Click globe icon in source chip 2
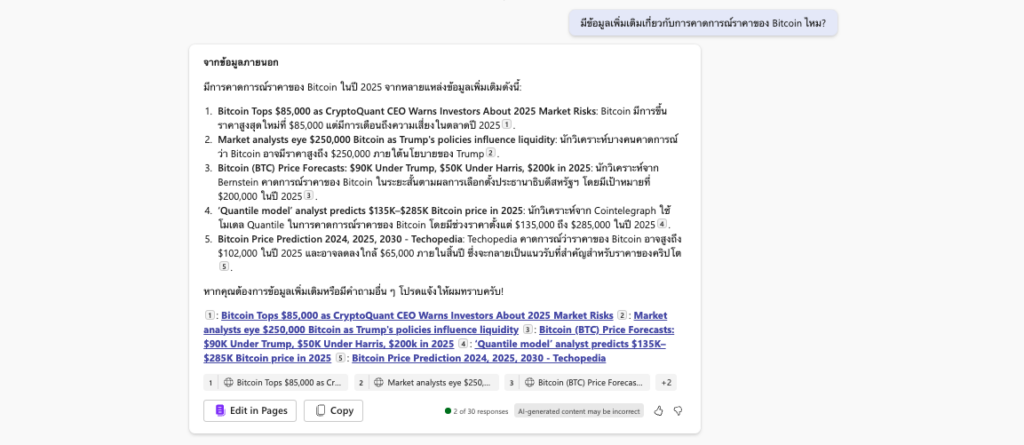1024x445 pixels. tap(379, 382)
